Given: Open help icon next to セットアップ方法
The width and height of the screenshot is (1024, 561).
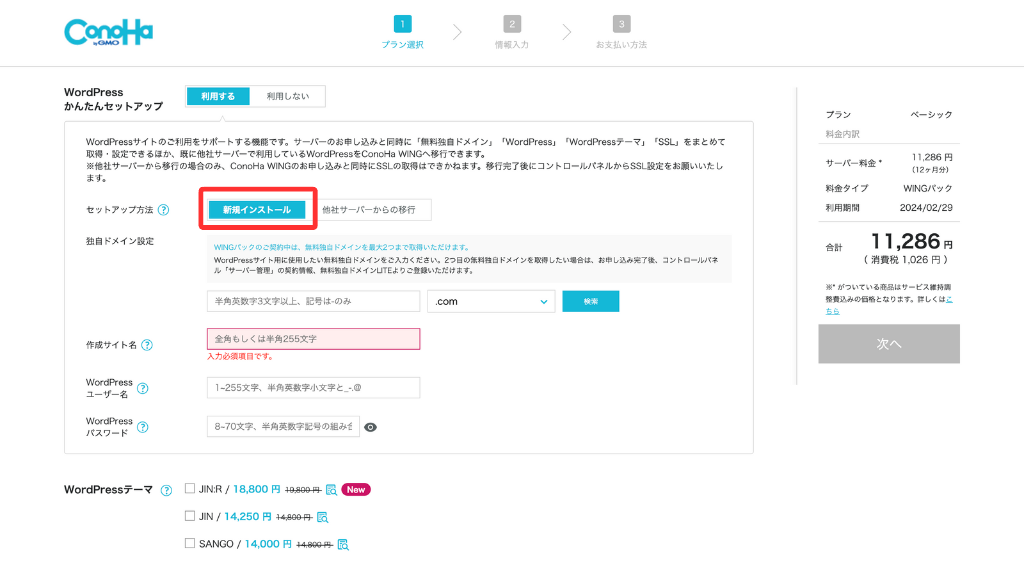Looking at the screenshot, I should point(164,210).
